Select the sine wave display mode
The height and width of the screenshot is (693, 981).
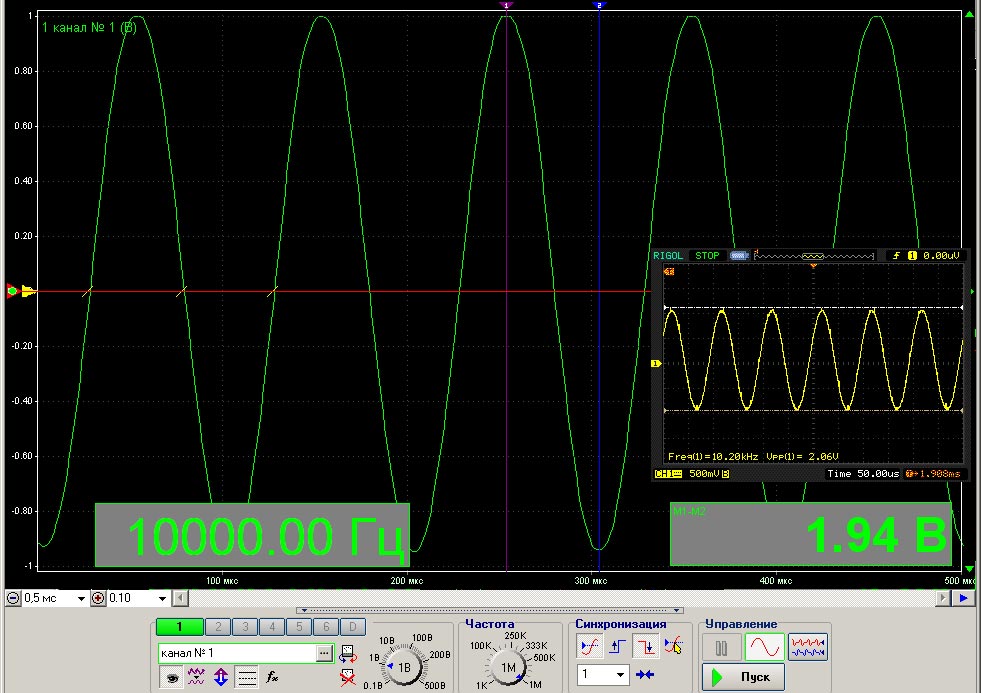click(x=764, y=647)
